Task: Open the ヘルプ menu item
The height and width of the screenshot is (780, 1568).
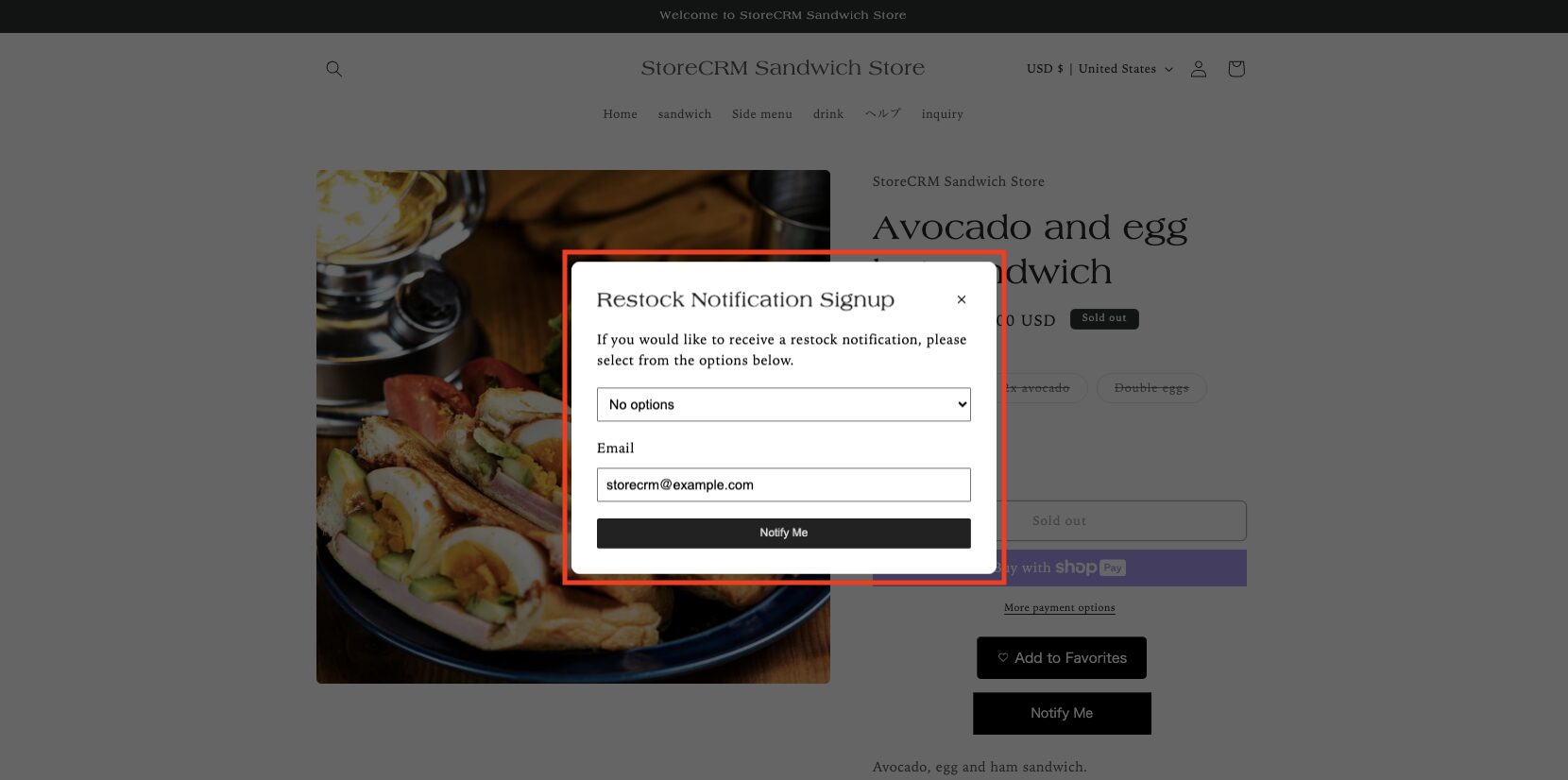Action: click(882, 114)
